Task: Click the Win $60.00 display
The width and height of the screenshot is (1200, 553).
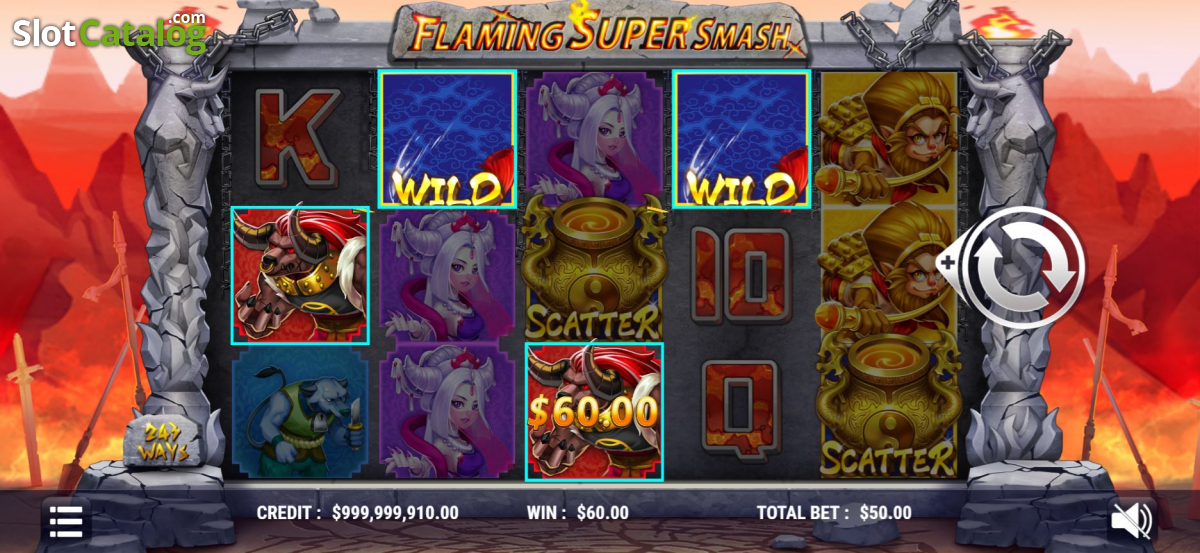Action: click(578, 513)
